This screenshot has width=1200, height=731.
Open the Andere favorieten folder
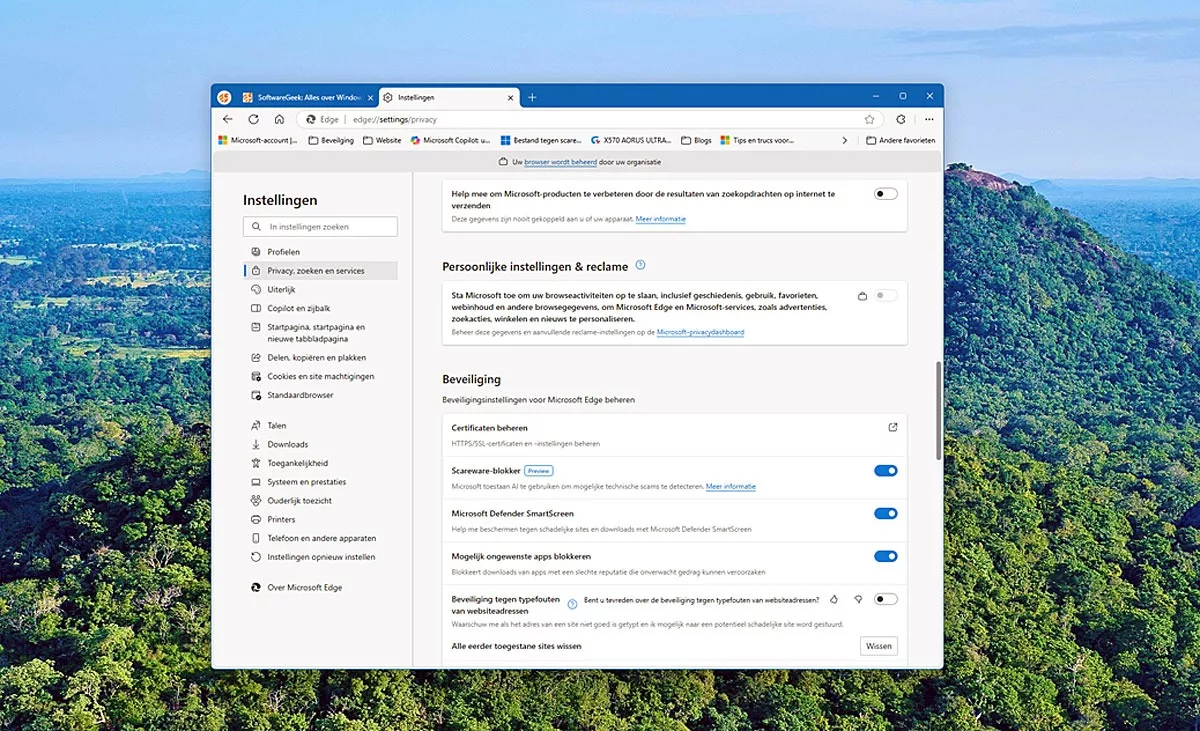click(x=901, y=140)
